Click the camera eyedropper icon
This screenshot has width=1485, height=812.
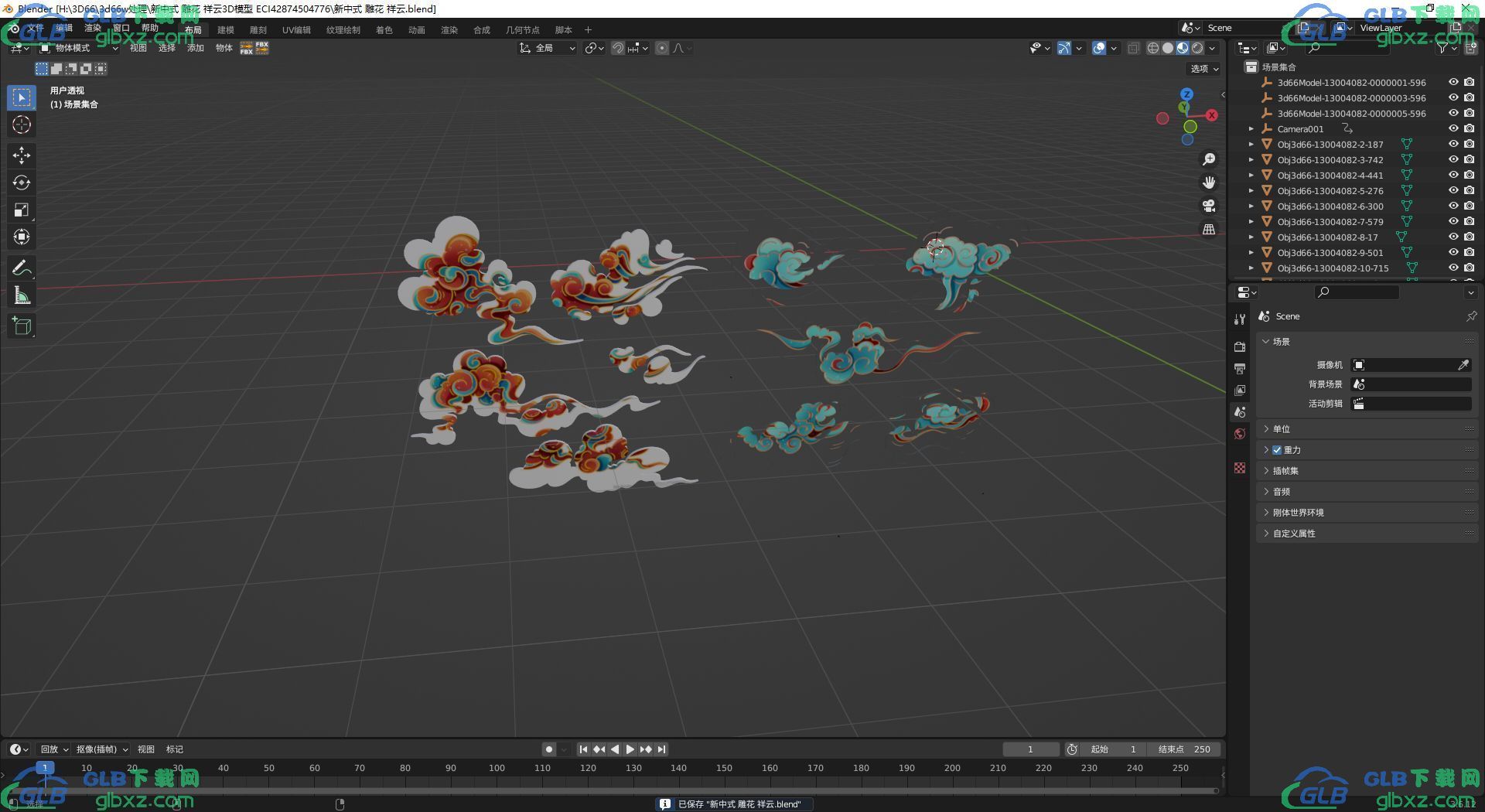[1463, 365]
